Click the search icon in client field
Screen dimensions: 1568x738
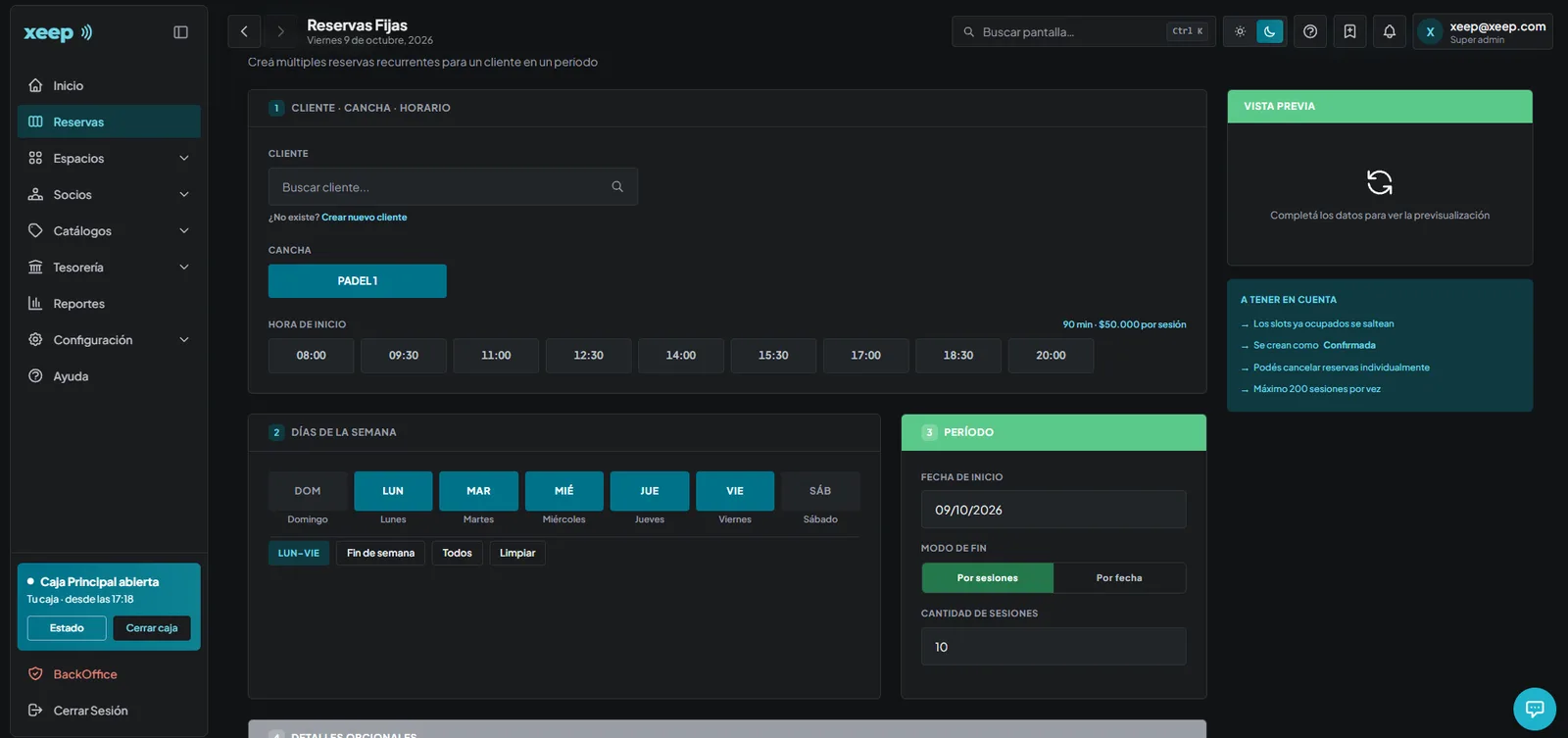[x=617, y=186]
